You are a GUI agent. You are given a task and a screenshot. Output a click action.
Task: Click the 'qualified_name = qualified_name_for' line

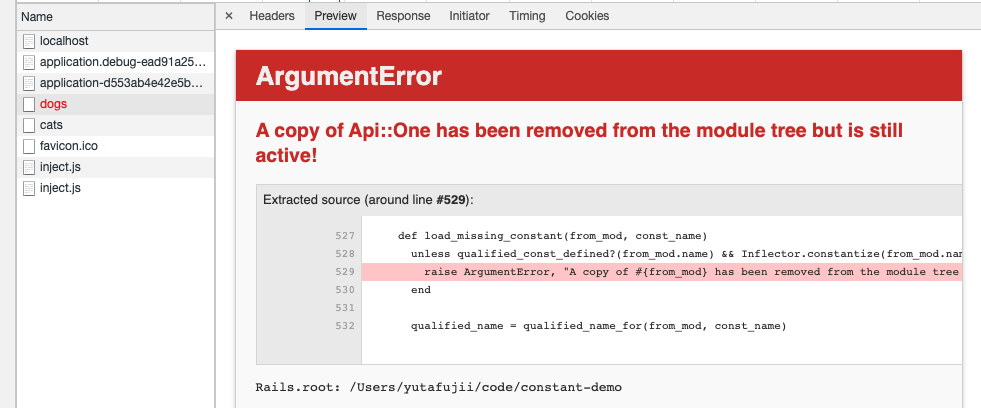tap(598, 326)
